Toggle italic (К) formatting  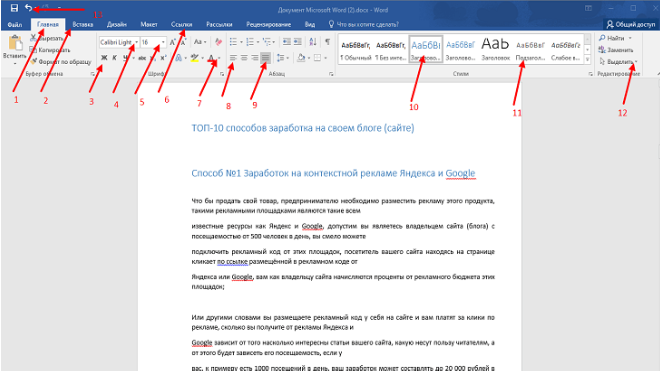[114, 58]
